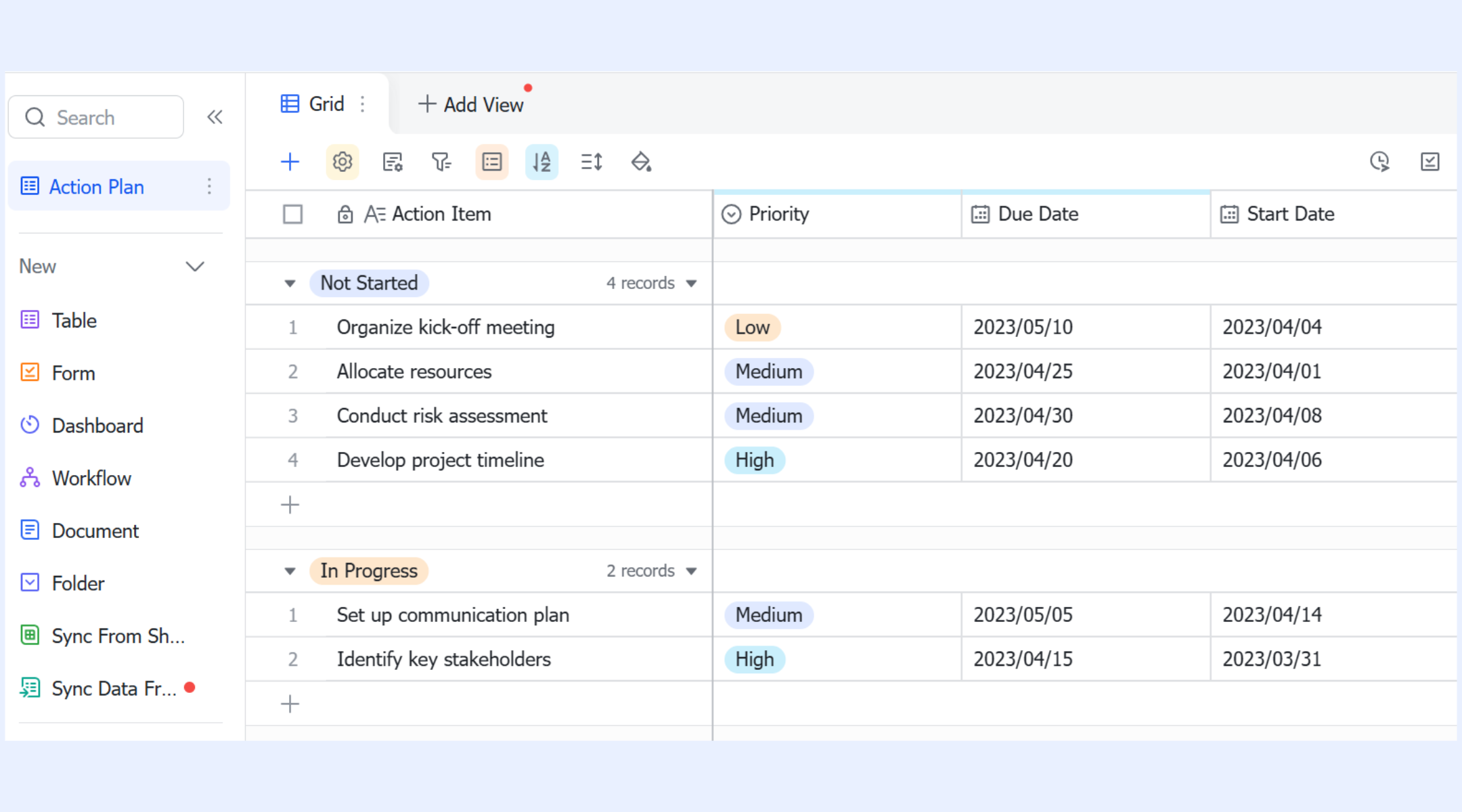Add a row in Not Started group

pyautogui.click(x=290, y=505)
